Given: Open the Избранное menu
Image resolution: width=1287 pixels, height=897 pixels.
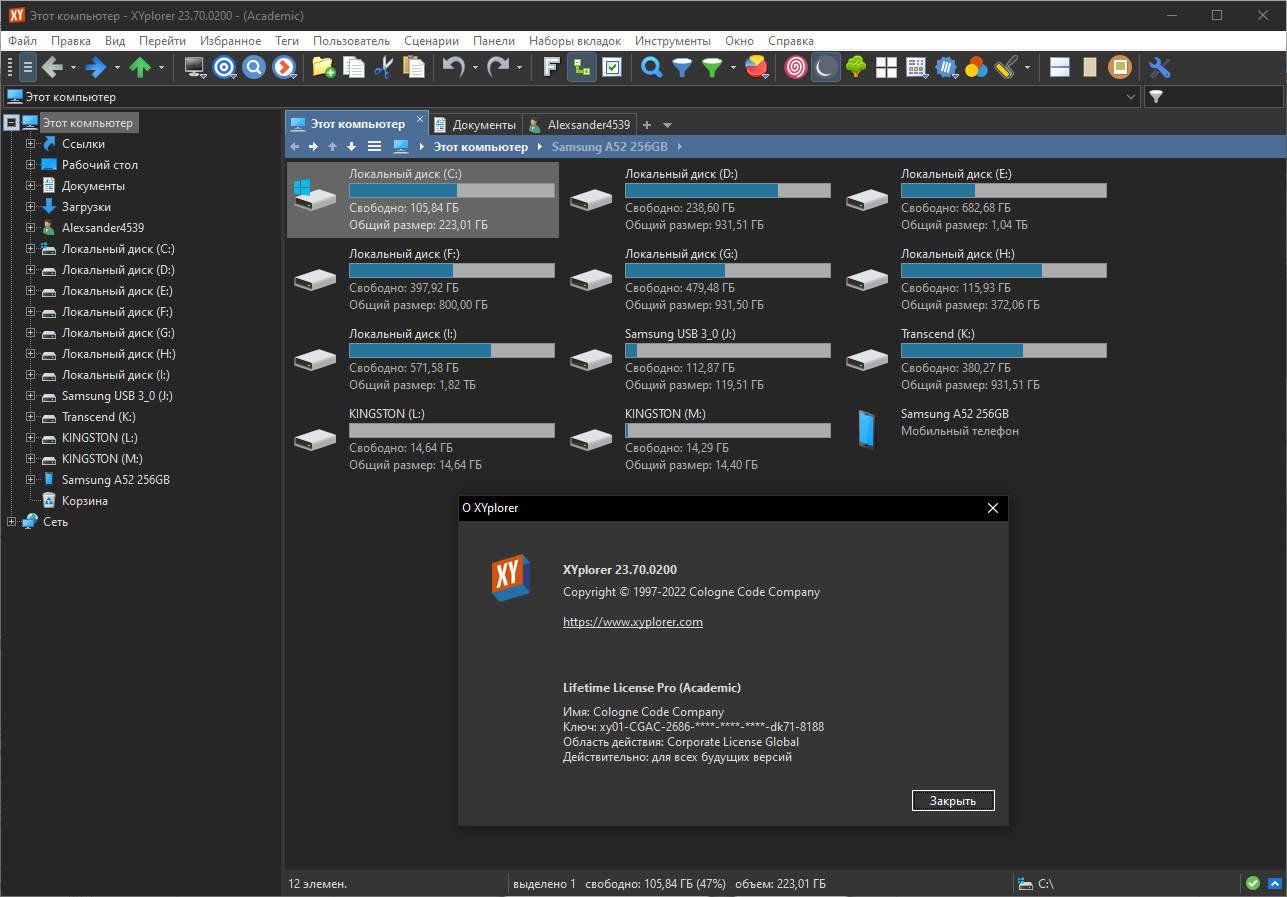Looking at the screenshot, I should [x=230, y=41].
